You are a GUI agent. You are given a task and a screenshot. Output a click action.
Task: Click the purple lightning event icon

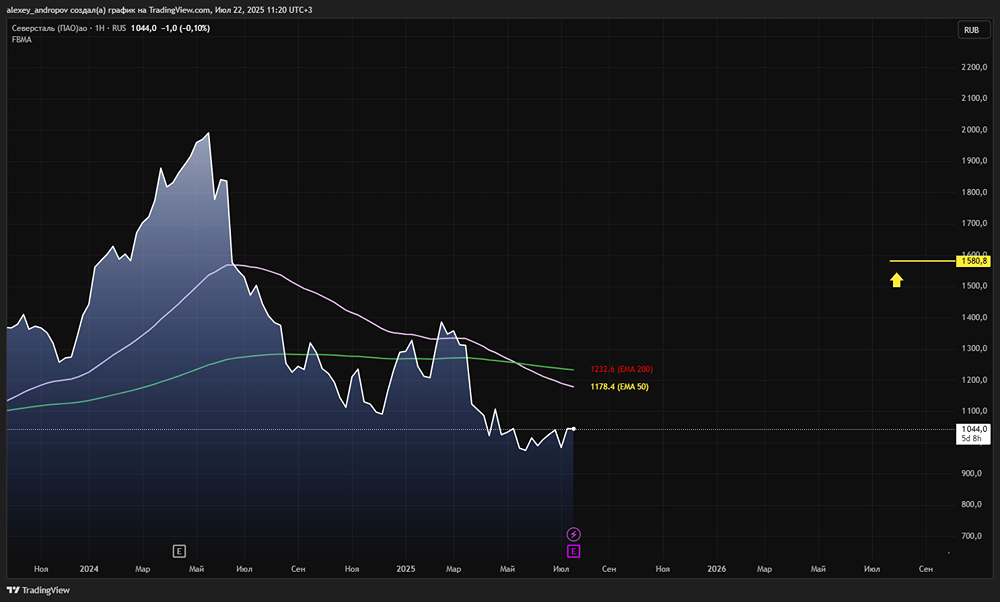tap(574, 534)
